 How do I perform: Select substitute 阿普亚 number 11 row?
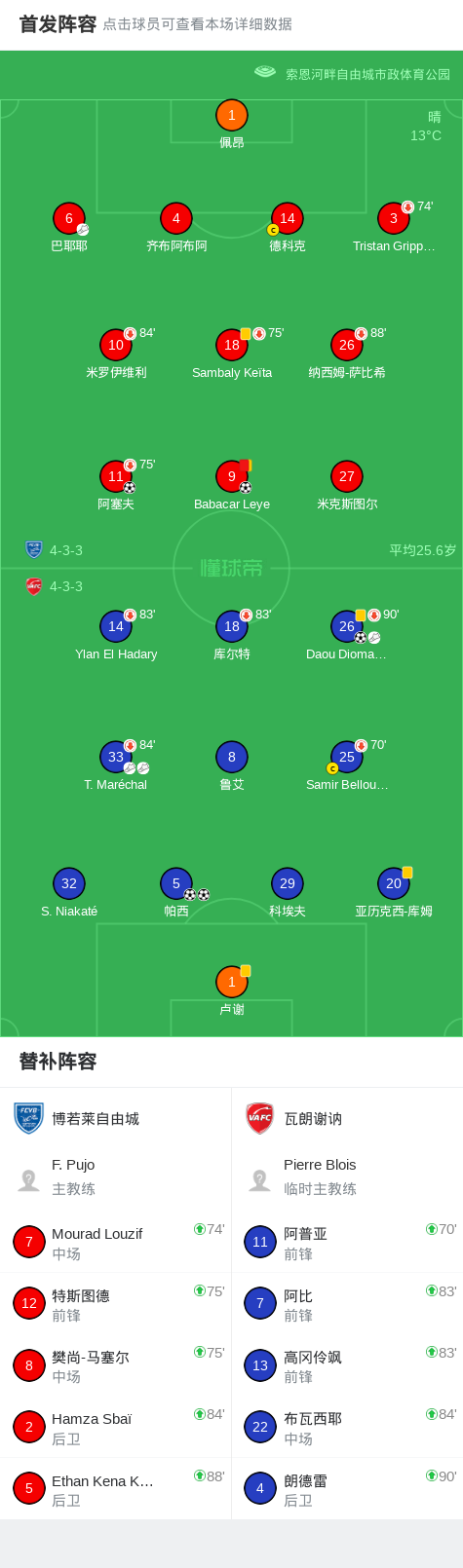tap(347, 1242)
